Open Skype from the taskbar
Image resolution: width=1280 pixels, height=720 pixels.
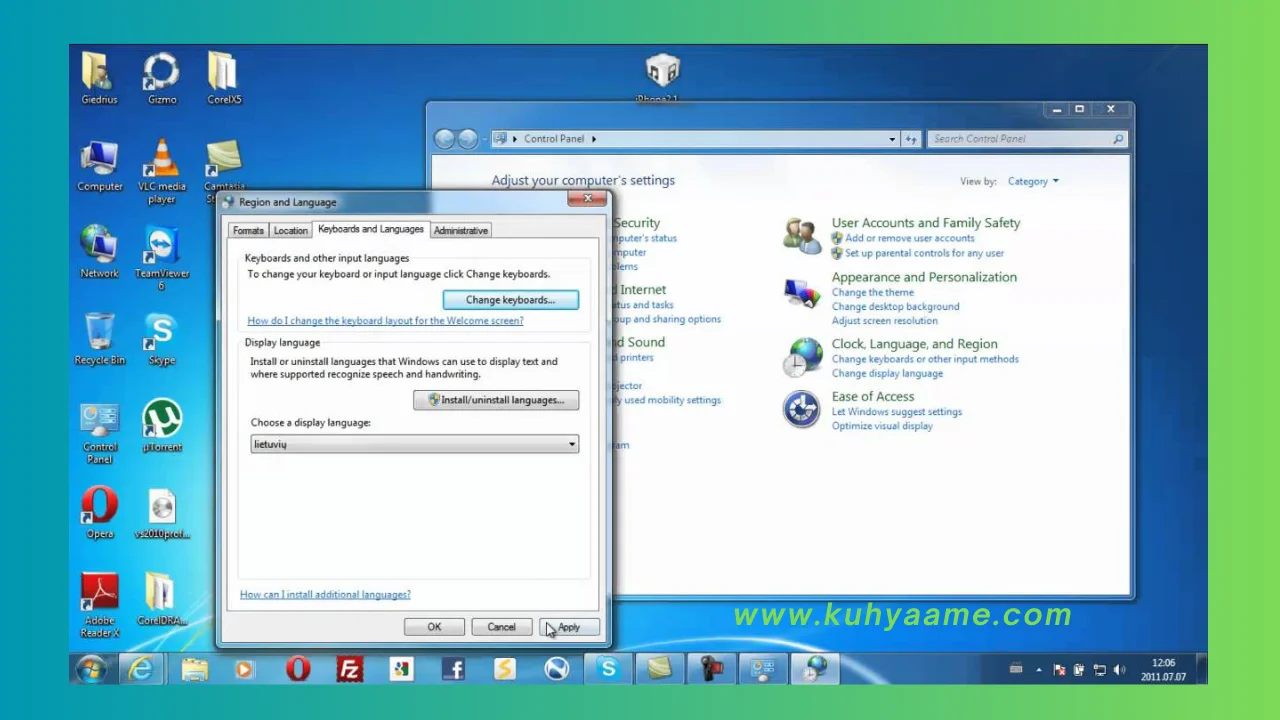[608, 669]
